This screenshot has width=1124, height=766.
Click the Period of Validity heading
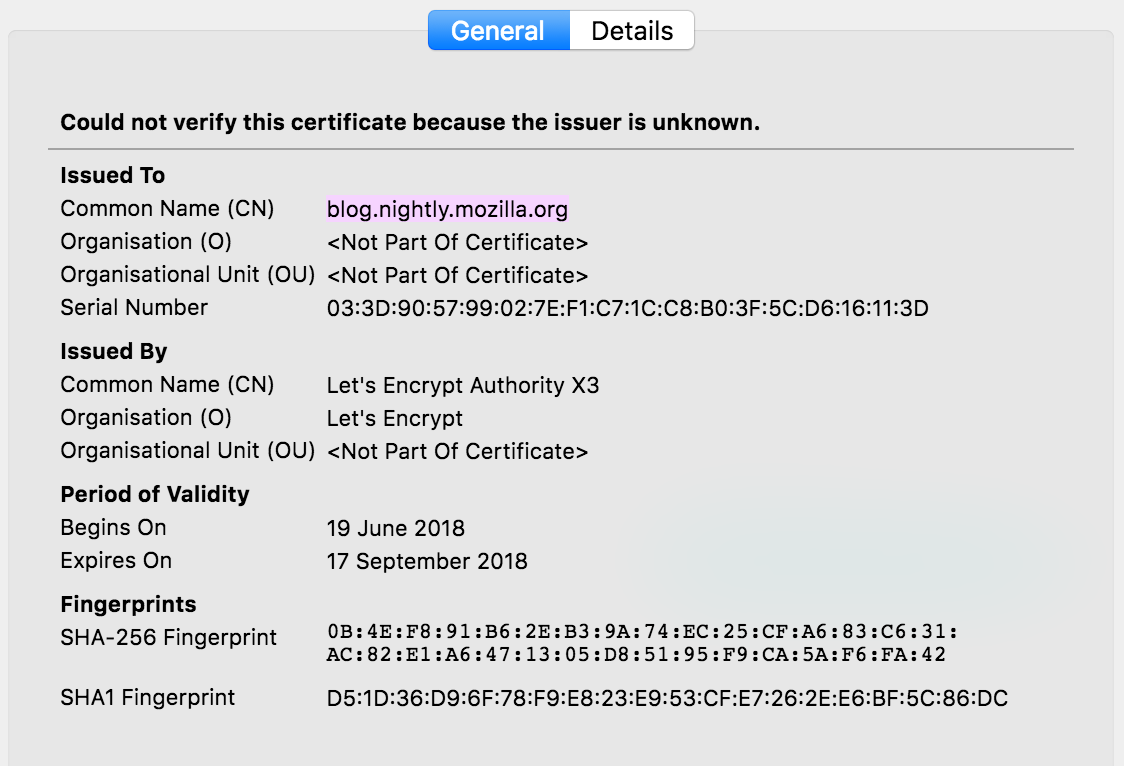[x=155, y=495]
